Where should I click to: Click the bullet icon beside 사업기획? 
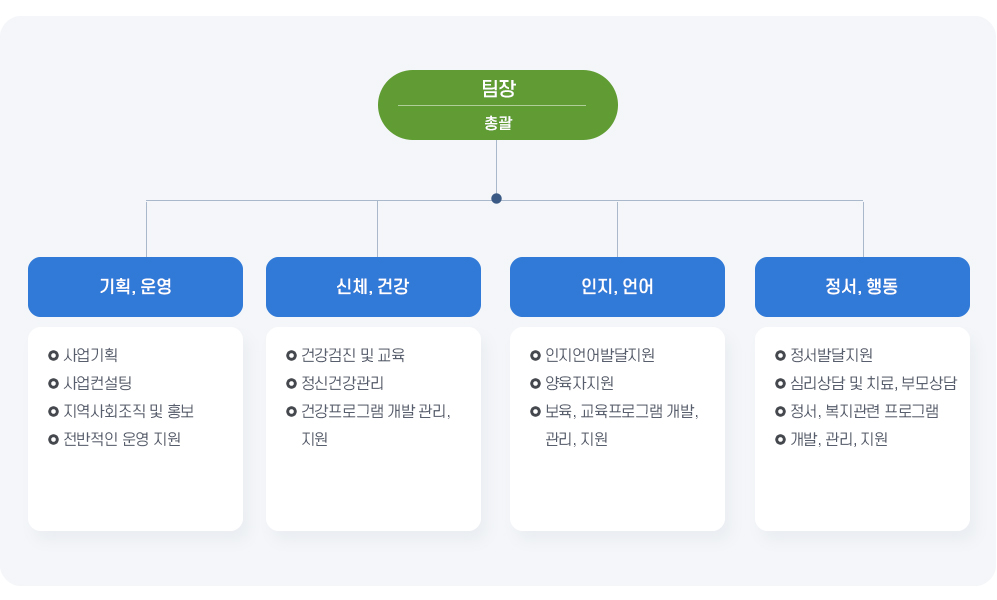[53, 355]
